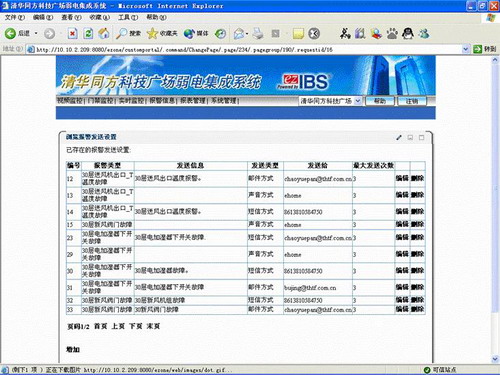Open the Back button history dropdown arrow

tap(36, 33)
